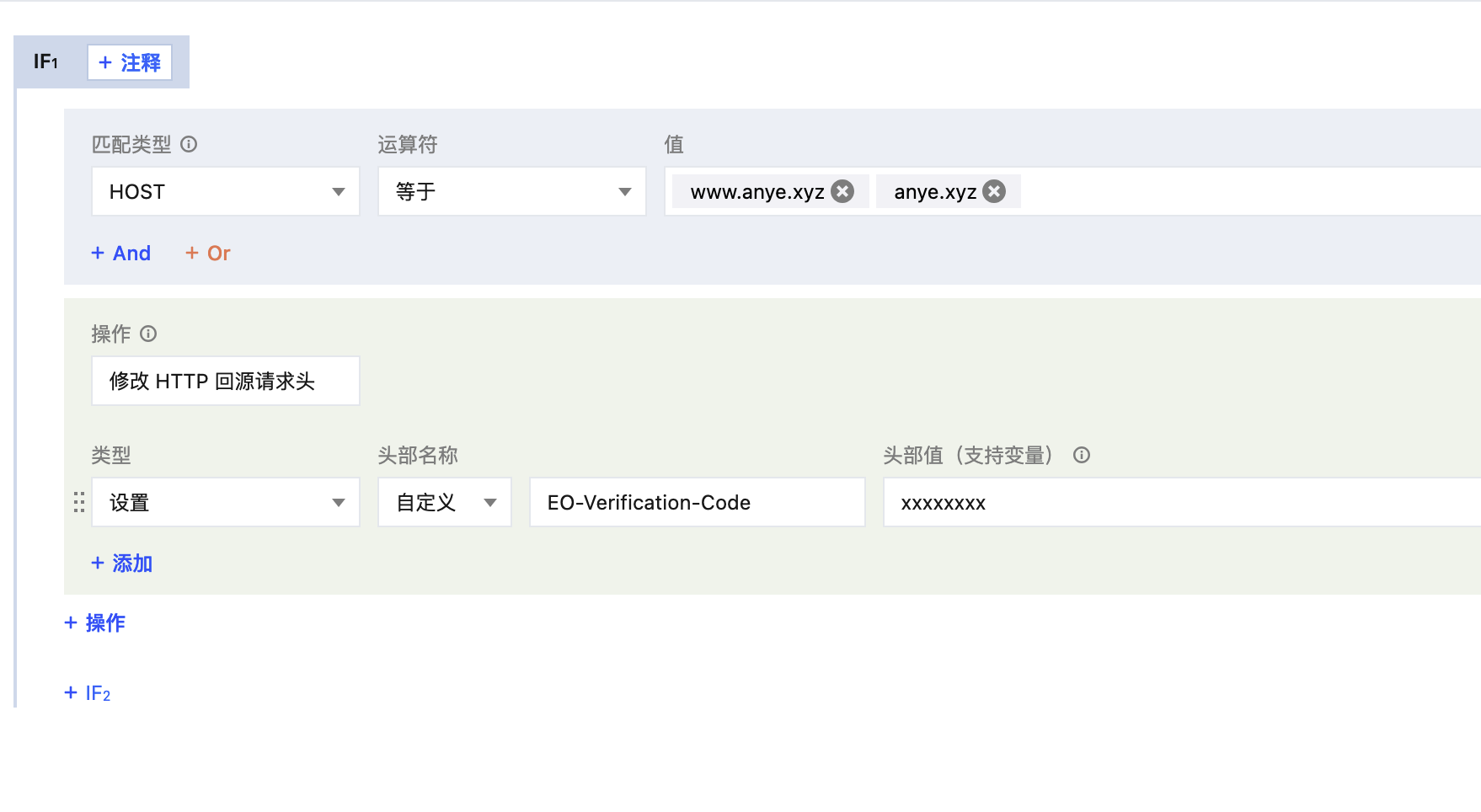Select the IF1 rule label
This screenshot has width=1481, height=812.
[45, 61]
